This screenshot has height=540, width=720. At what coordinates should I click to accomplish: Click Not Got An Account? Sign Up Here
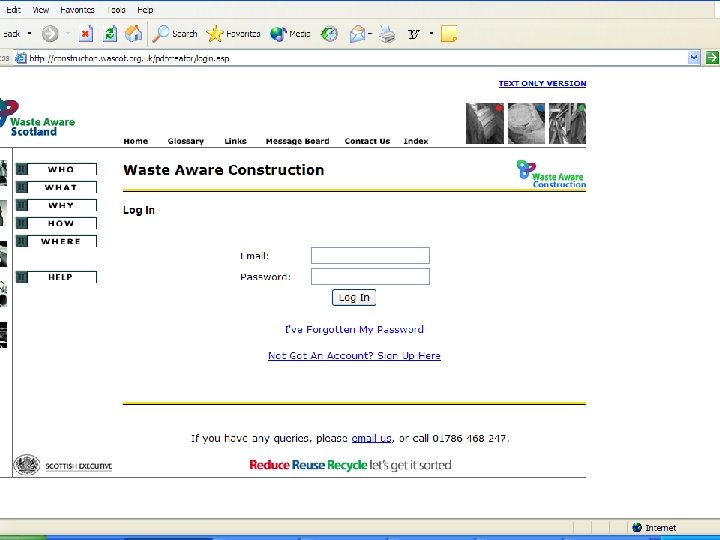point(354,355)
